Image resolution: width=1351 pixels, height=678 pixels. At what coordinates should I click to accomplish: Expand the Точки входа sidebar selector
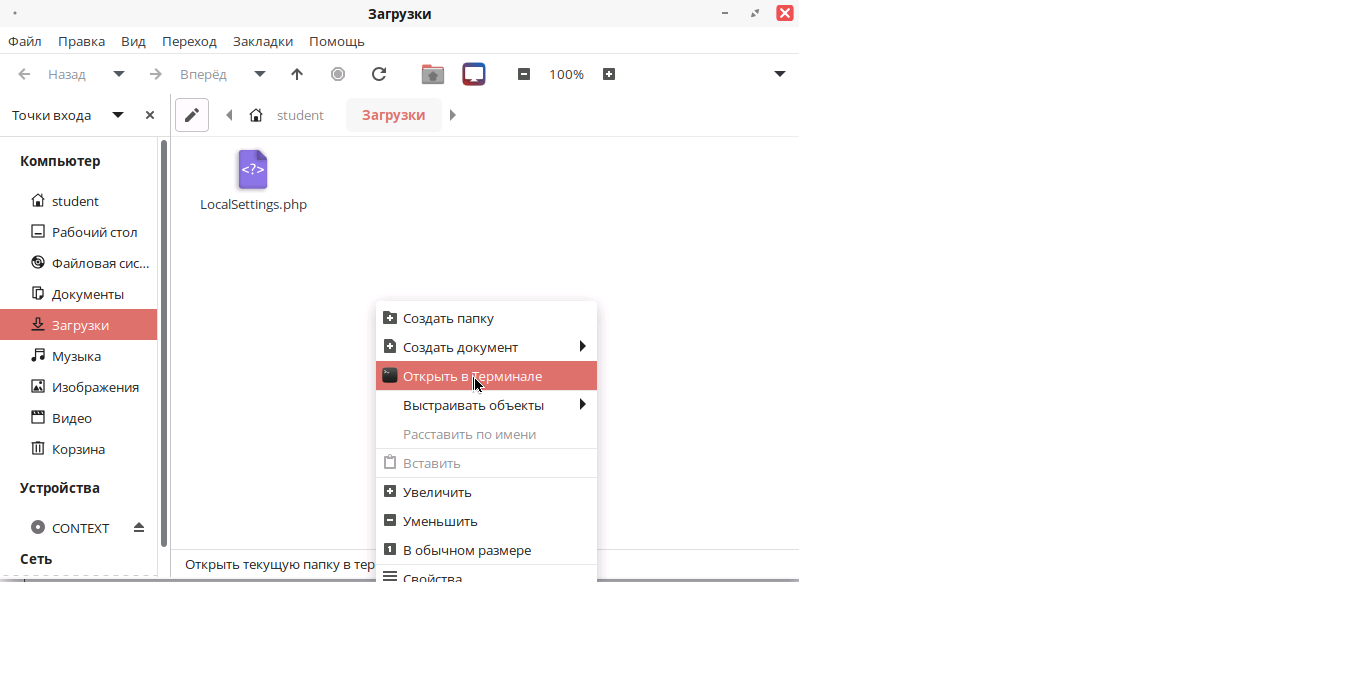pos(118,115)
